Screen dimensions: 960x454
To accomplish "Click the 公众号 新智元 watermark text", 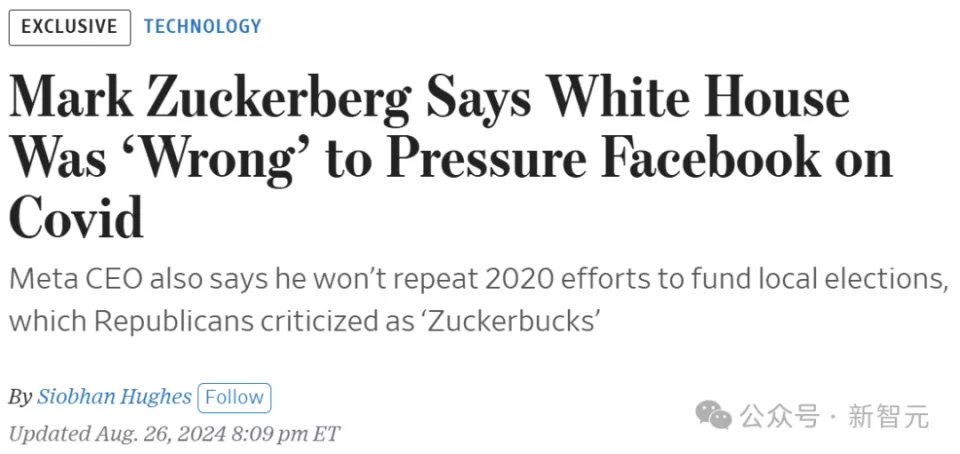I will (834, 415).
